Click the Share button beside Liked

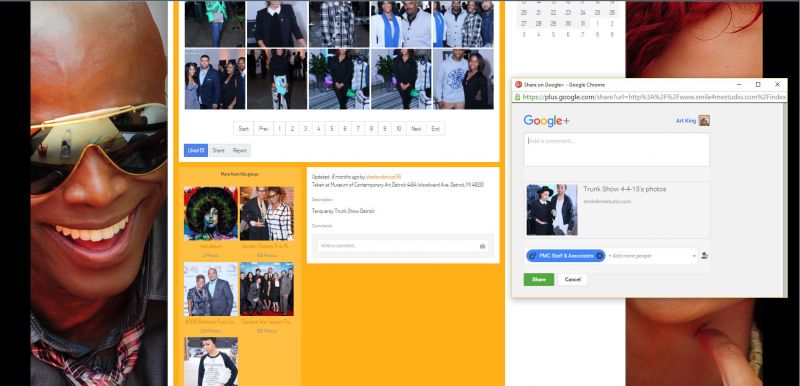pyautogui.click(x=218, y=150)
